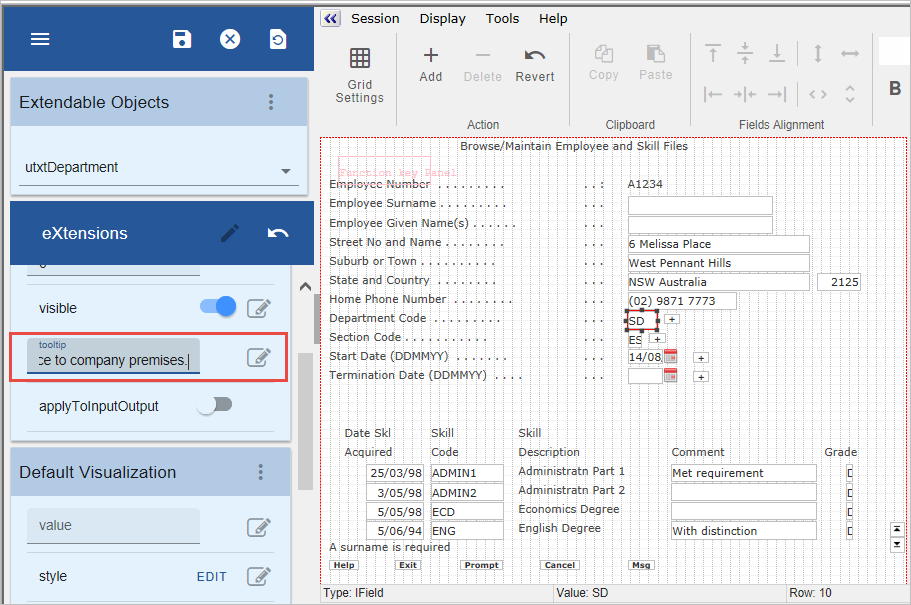Turn off the visible switch

point(218,306)
